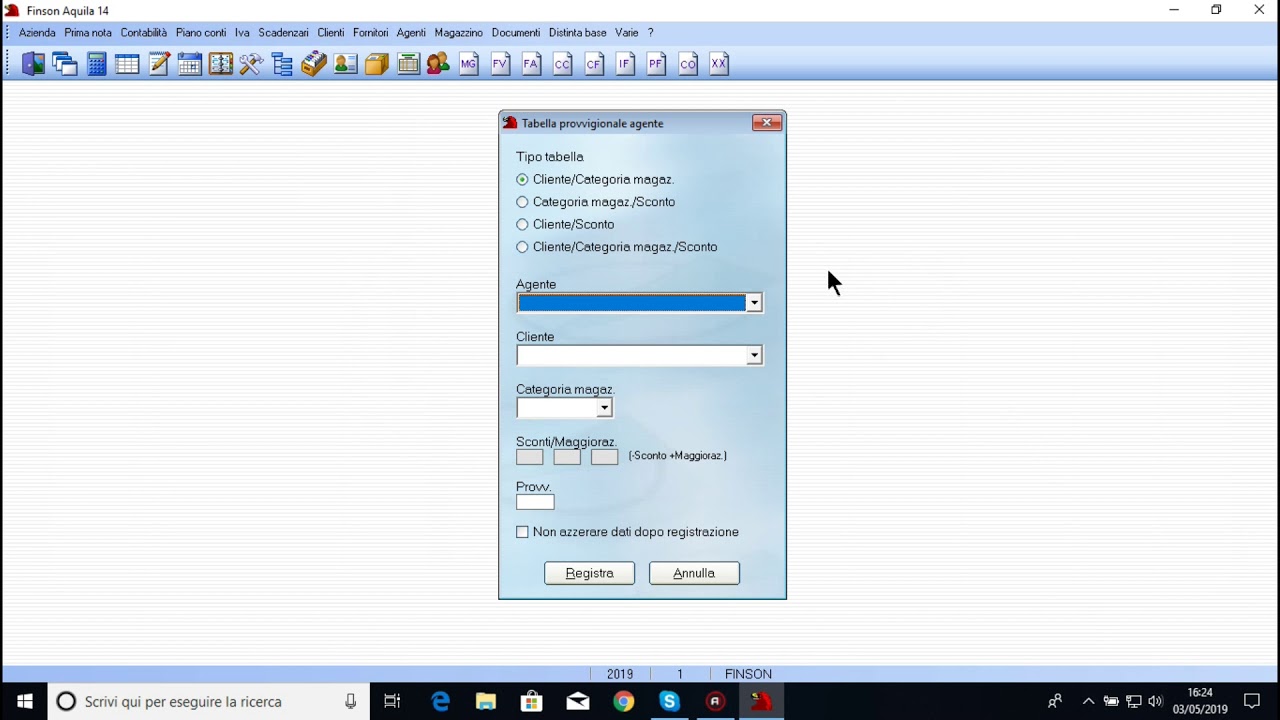
Task: Open File Explorer from taskbar
Action: click(486, 702)
